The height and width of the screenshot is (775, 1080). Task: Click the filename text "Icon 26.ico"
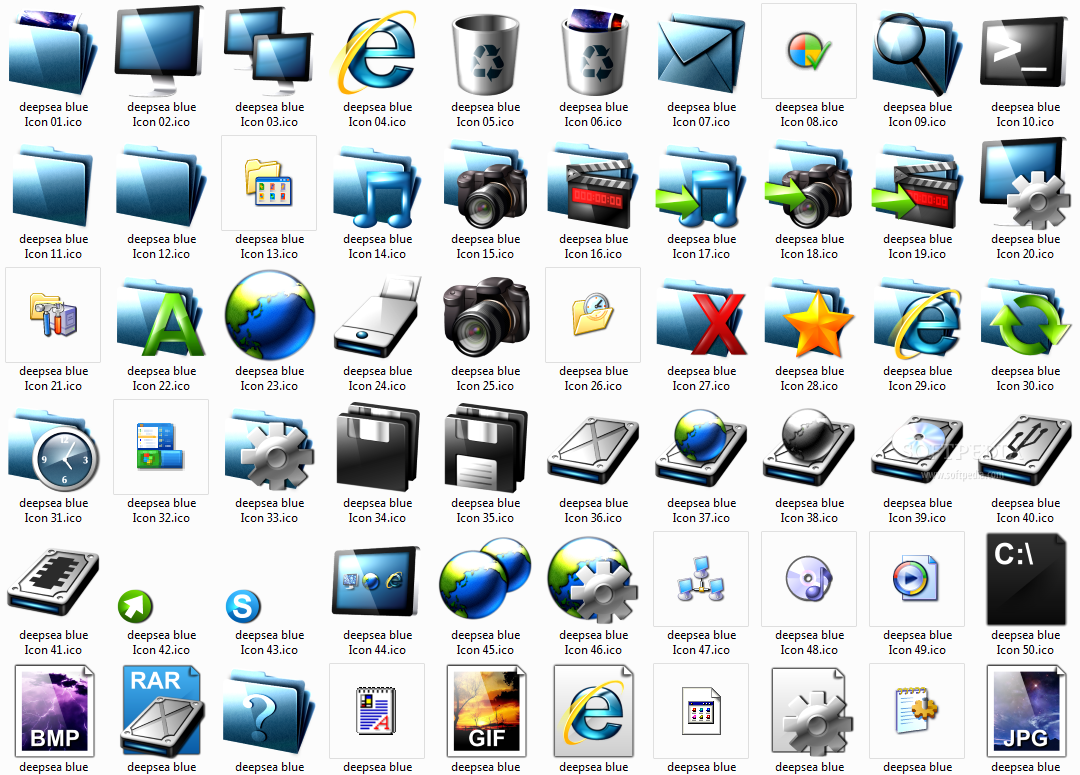pyautogui.click(x=593, y=386)
